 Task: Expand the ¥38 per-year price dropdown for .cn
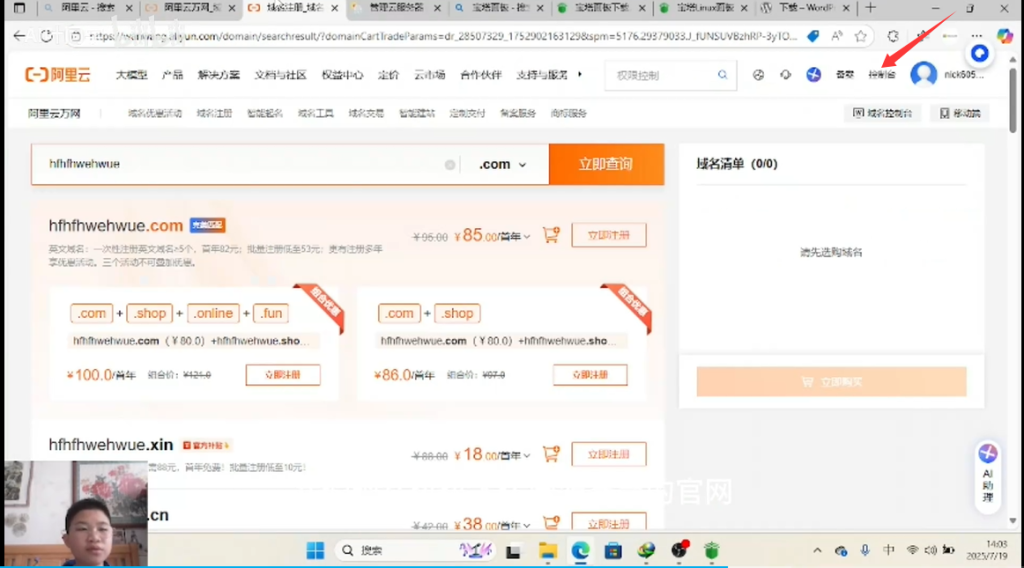526,525
